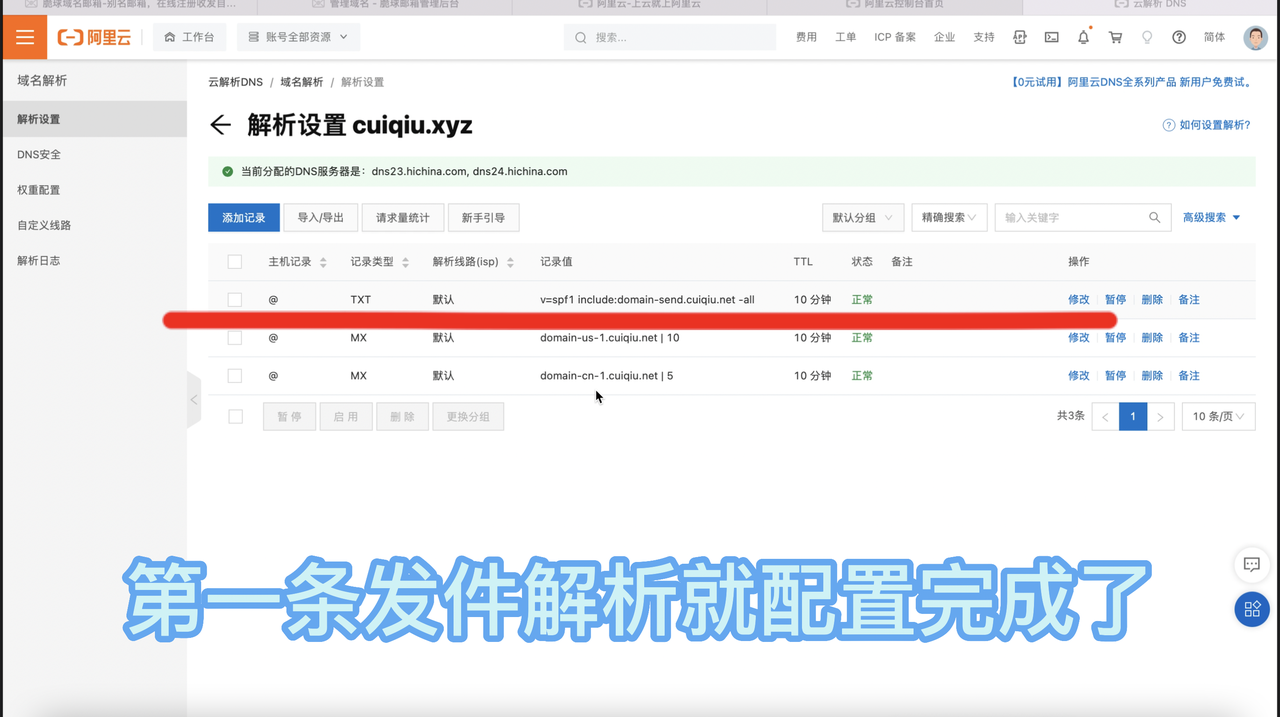Click 修改 for the TXT record
1280x717 pixels.
coord(1079,300)
